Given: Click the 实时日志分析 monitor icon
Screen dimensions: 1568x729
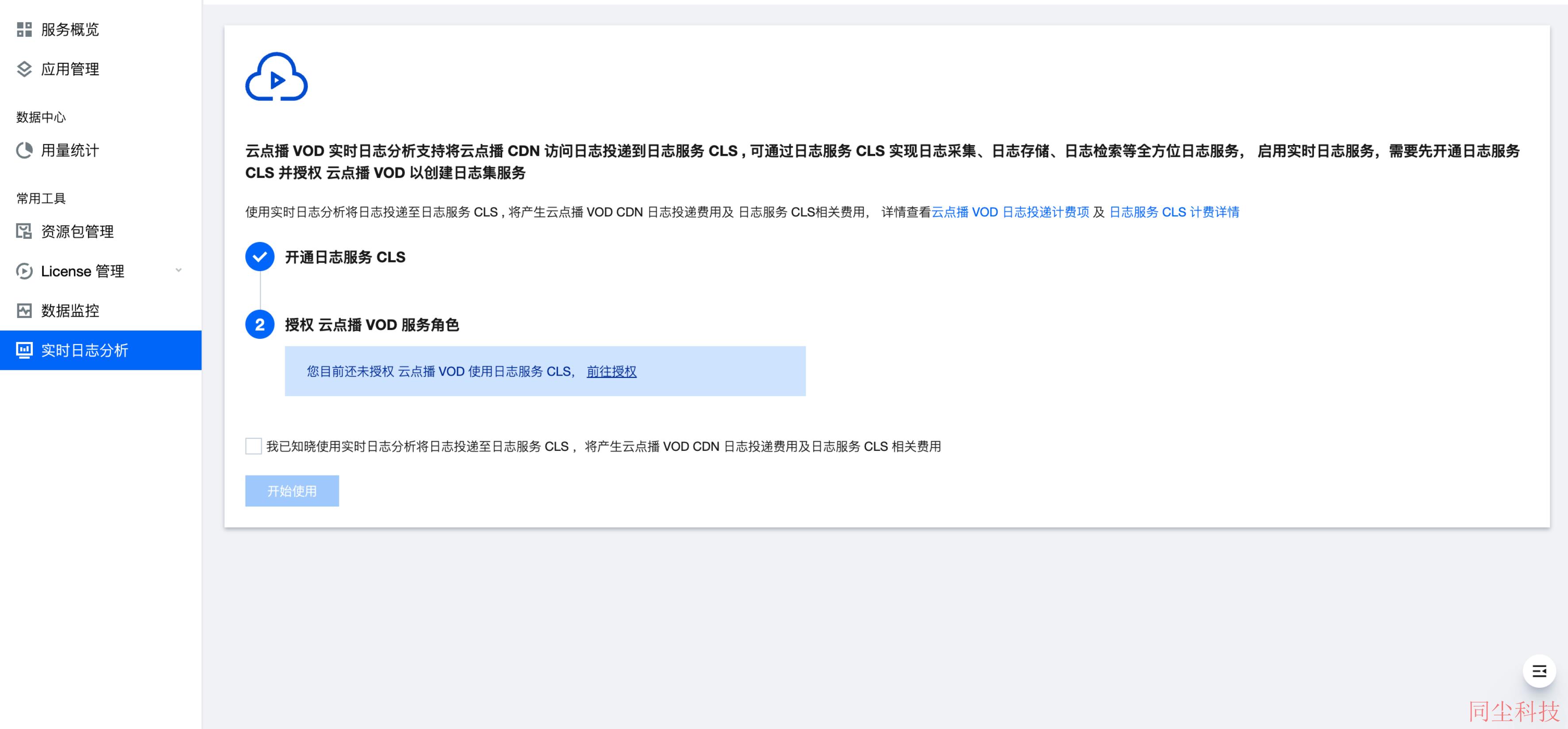Looking at the screenshot, I should (24, 350).
